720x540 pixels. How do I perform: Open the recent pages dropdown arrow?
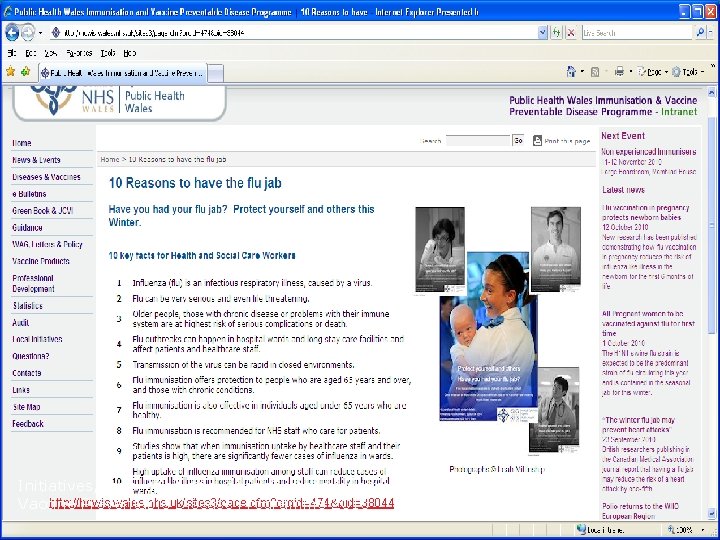coord(40,33)
